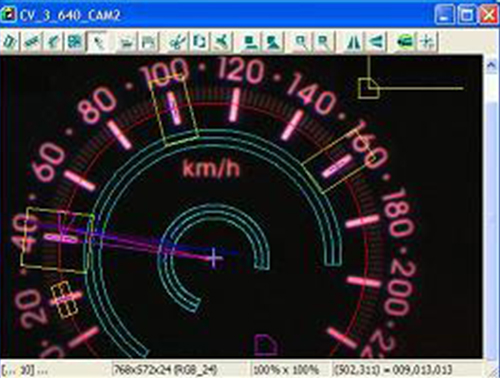The height and width of the screenshot is (378, 500).
Task: Click the first monitor display icon
Action: pyautogui.click(x=250, y=42)
